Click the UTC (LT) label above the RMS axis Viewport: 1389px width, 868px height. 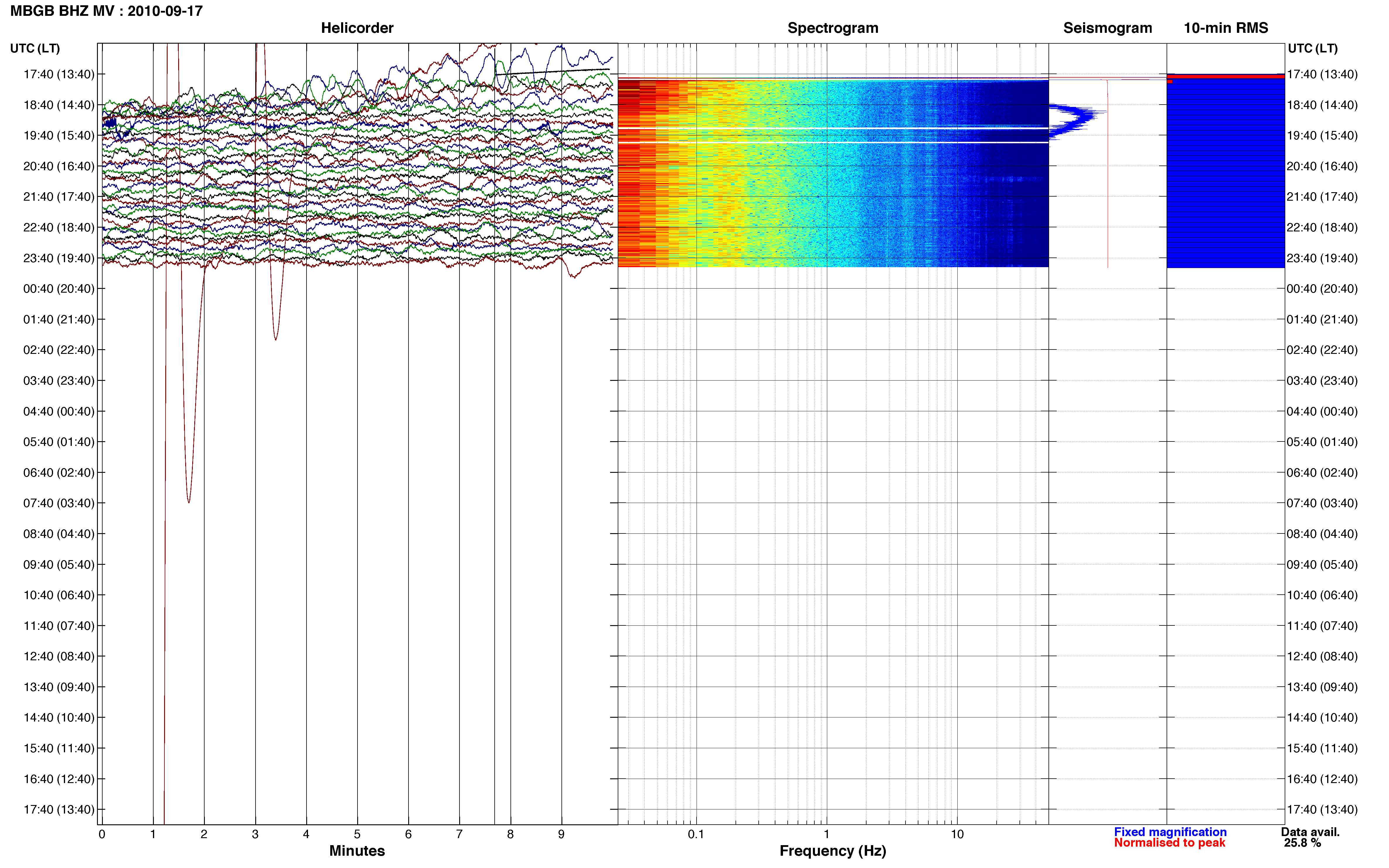(1313, 48)
